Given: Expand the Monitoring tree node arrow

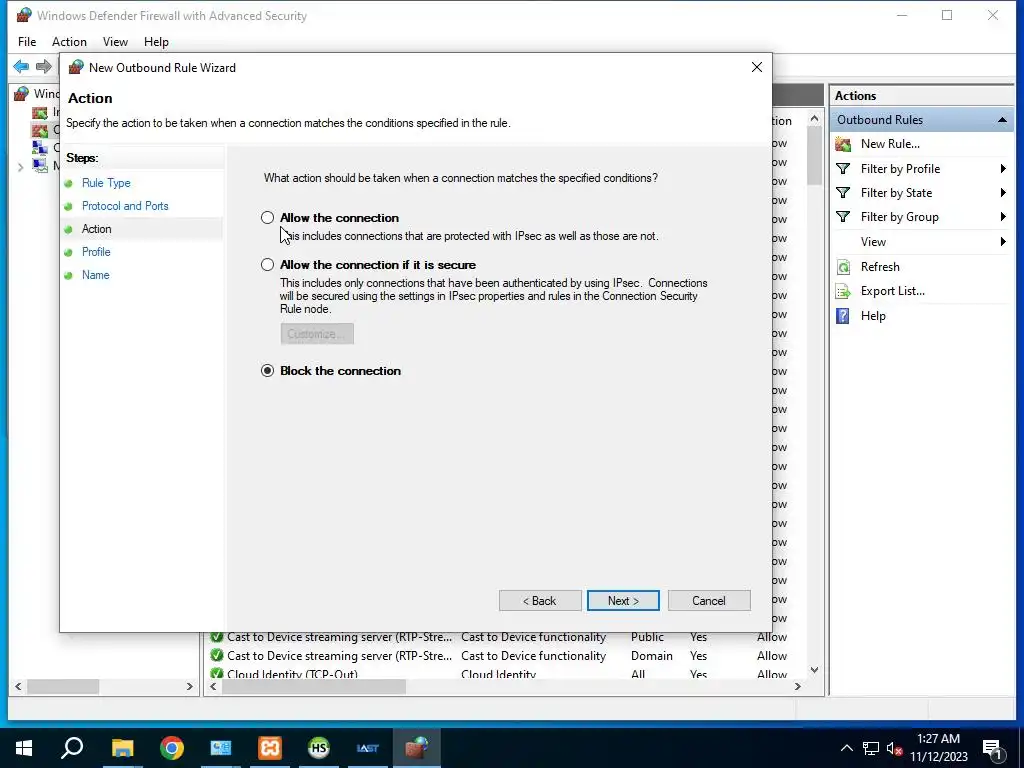Looking at the screenshot, I should tap(20, 167).
